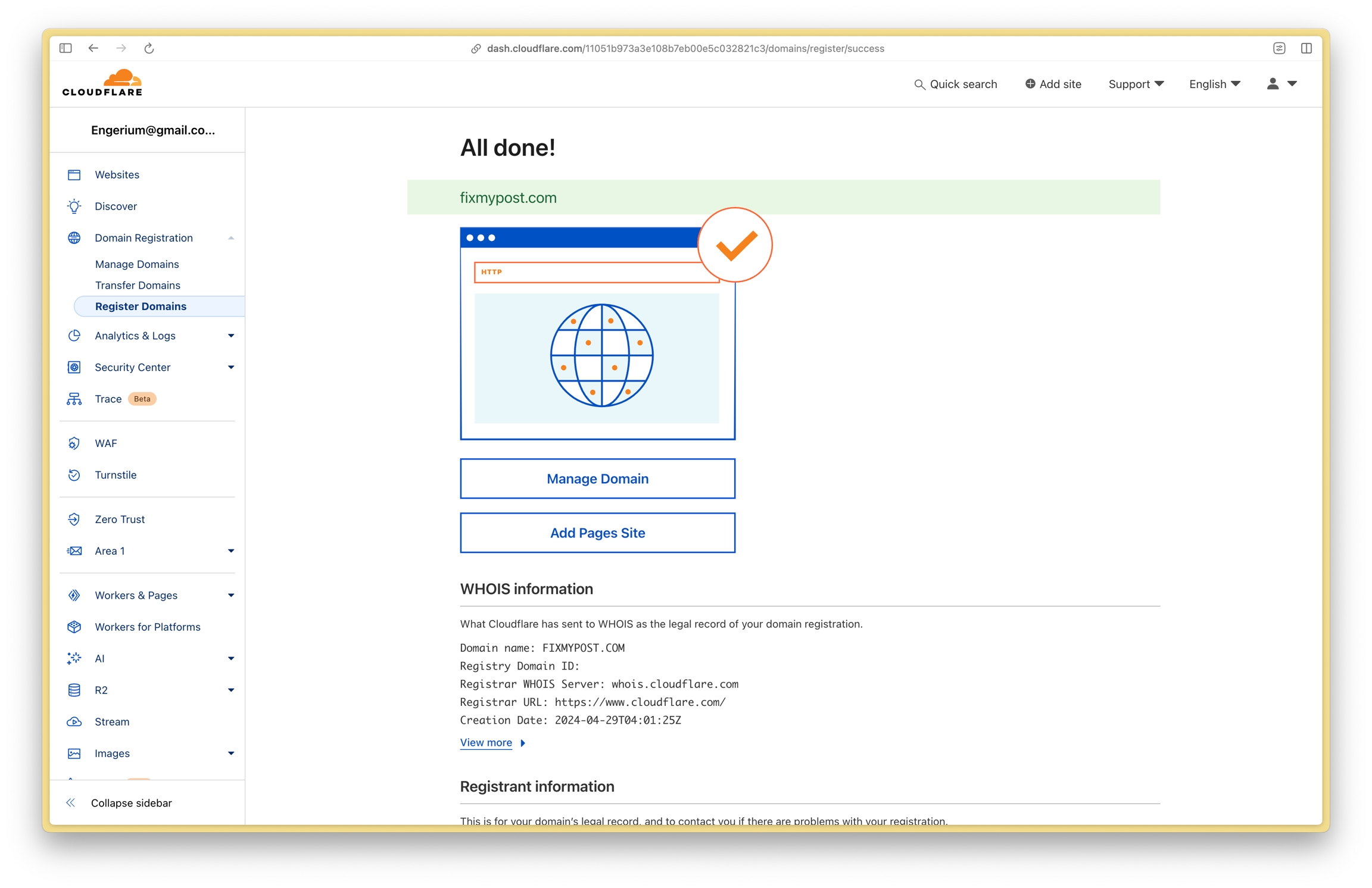Click the Collapse sidebar double-chevron icon
The width and height of the screenshot is (1372, 888).
71,803
